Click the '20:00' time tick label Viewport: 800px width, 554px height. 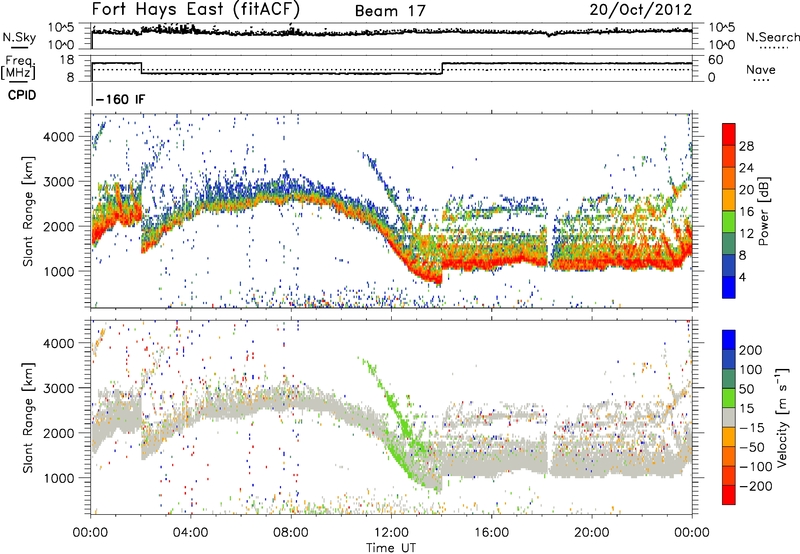pos(592,533)
